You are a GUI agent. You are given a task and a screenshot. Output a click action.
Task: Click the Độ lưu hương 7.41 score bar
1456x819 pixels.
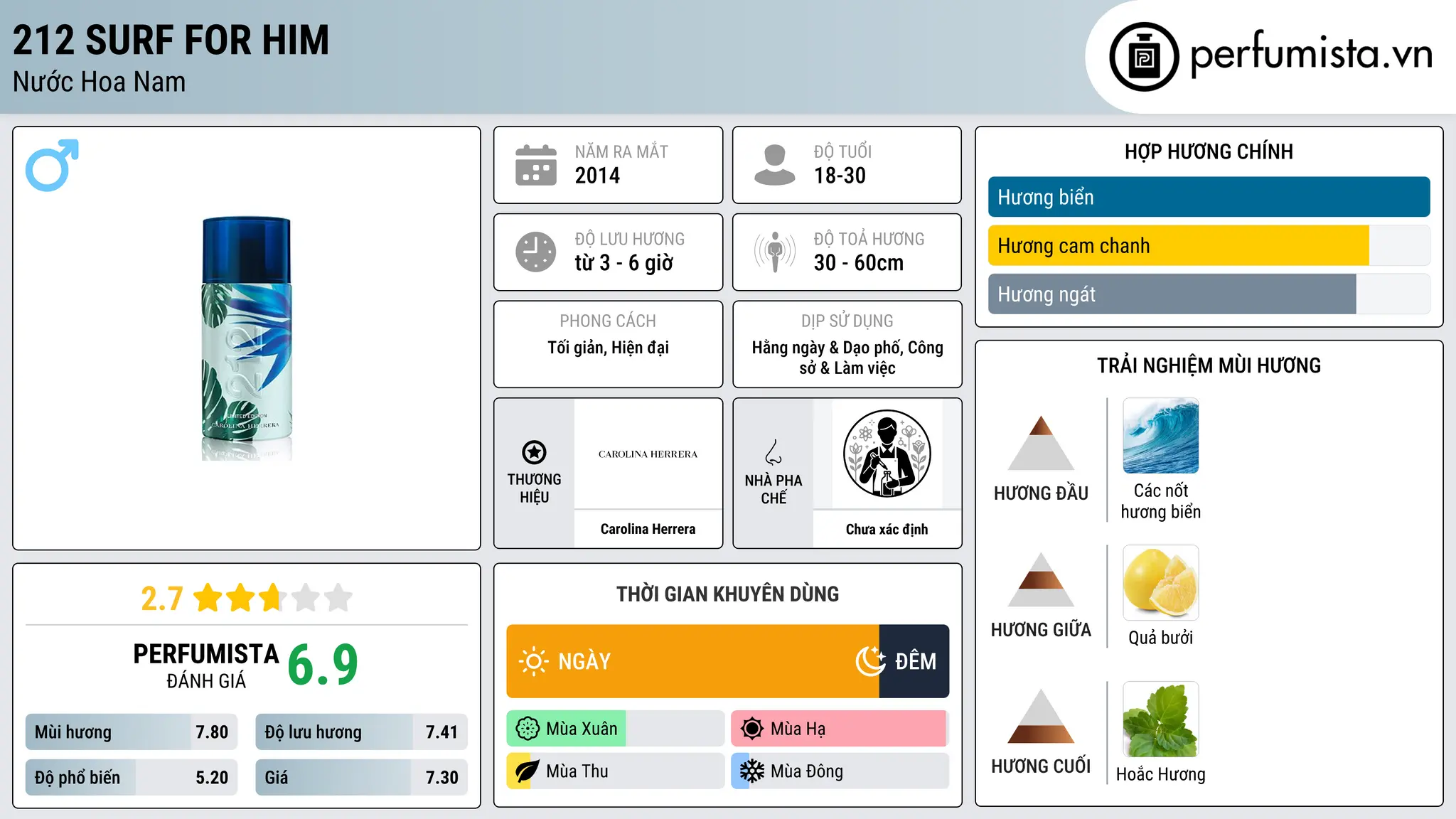click(361, 732)
